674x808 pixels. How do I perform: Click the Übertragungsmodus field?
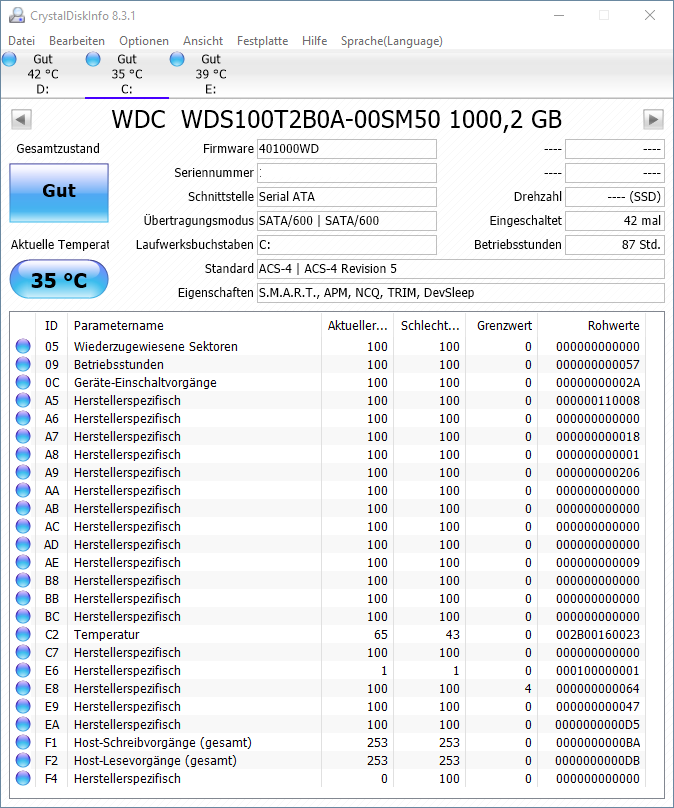(x=347, y=221)
